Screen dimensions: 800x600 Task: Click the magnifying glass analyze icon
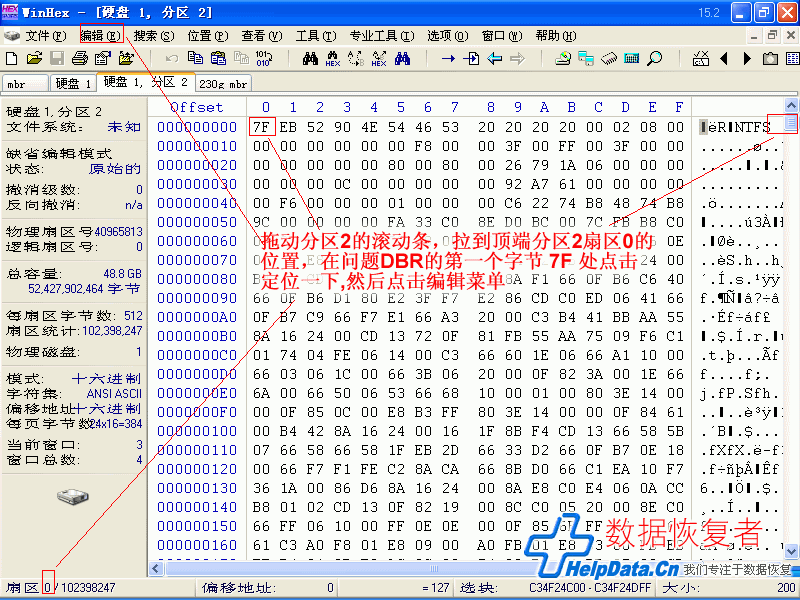pos(655,59)
